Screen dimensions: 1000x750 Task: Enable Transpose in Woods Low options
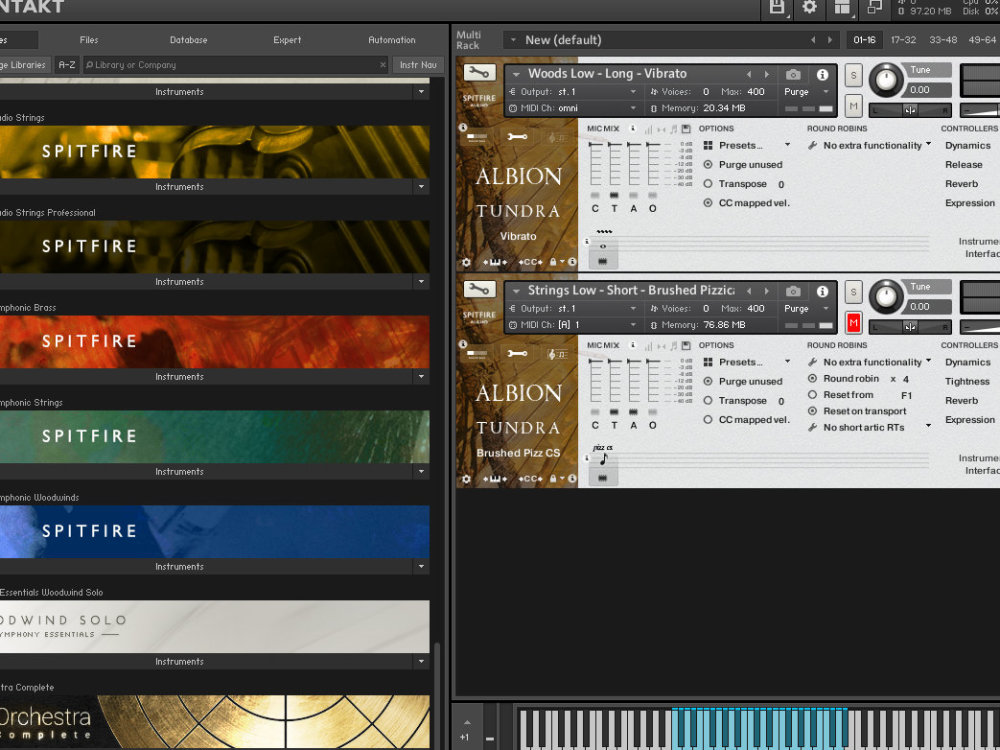708,184
